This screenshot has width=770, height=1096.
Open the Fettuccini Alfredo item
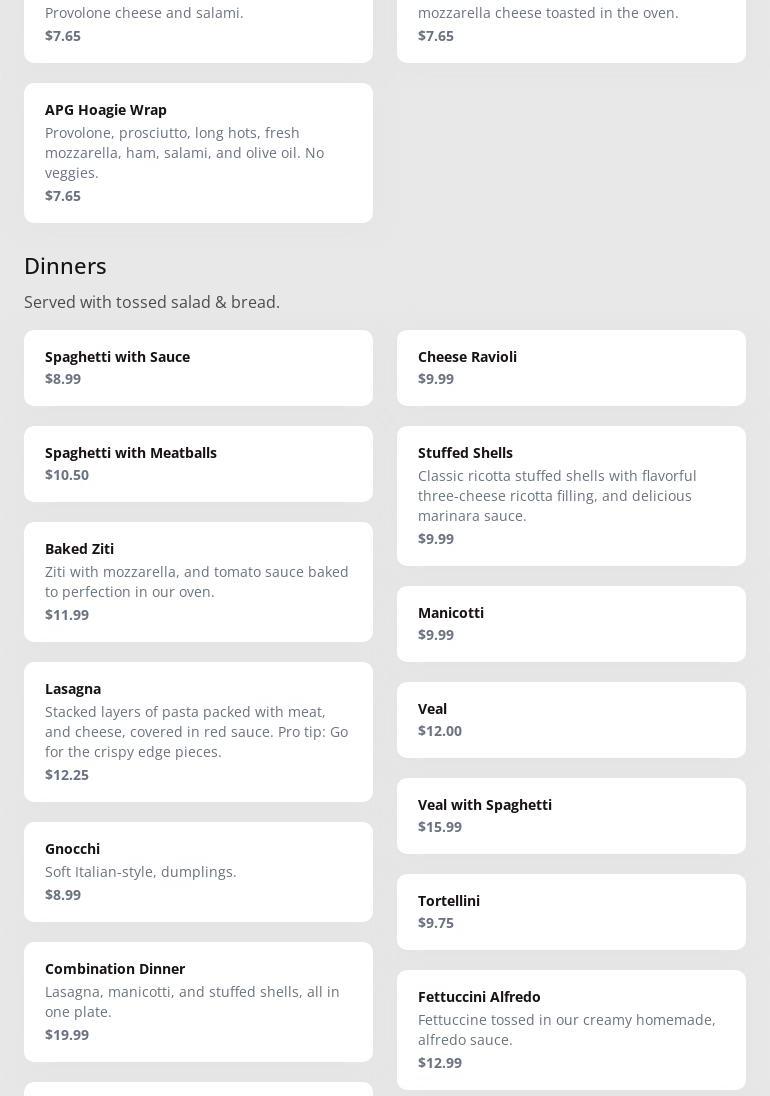(x=571, y=1029)
